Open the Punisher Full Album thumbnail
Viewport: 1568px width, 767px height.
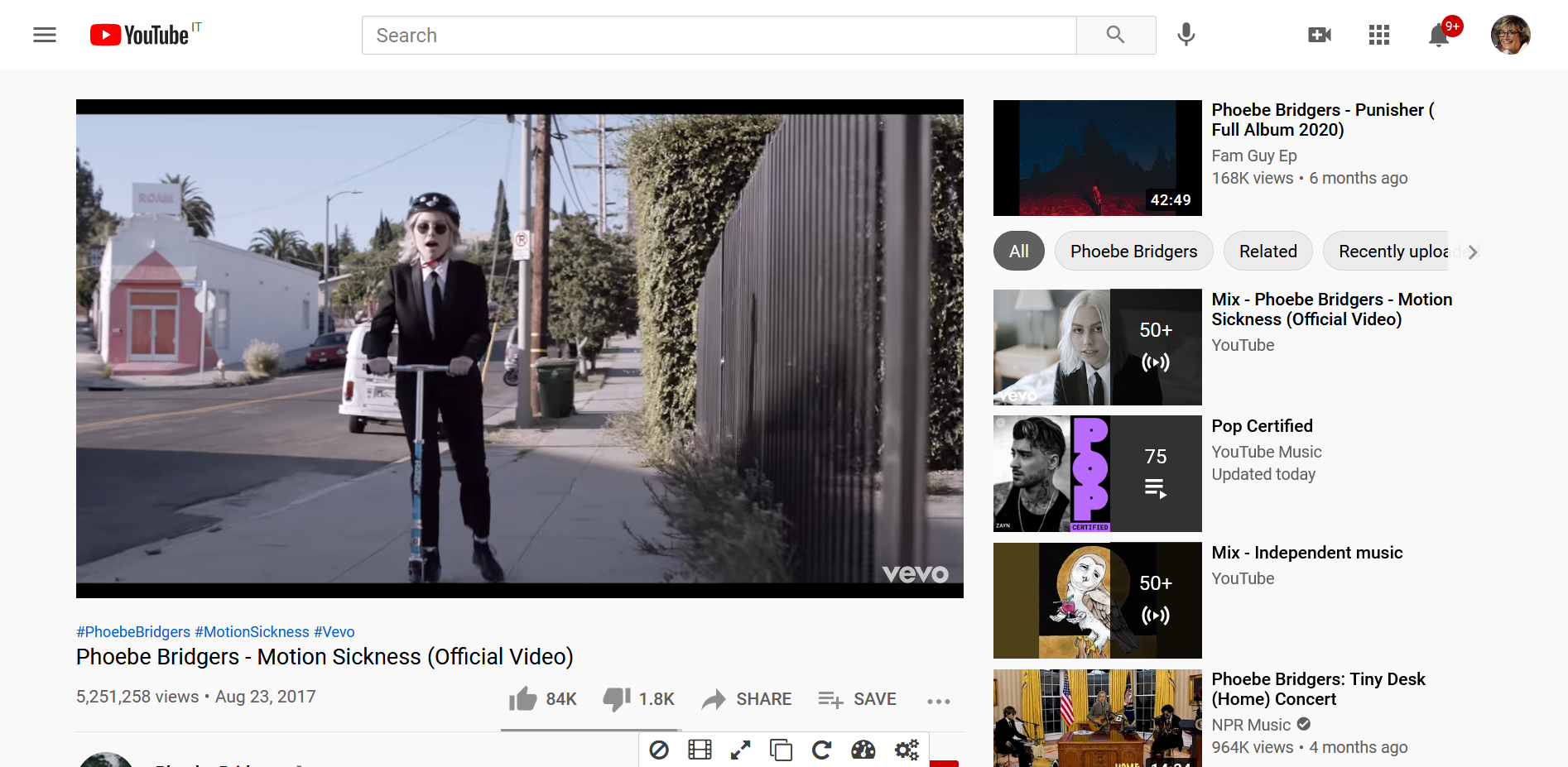pos(1097,158)
